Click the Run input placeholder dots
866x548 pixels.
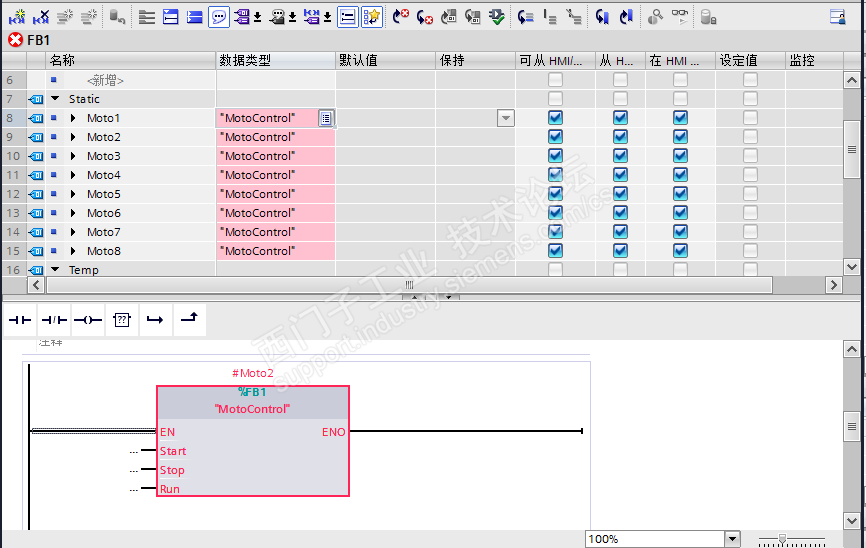pos(134,489)
